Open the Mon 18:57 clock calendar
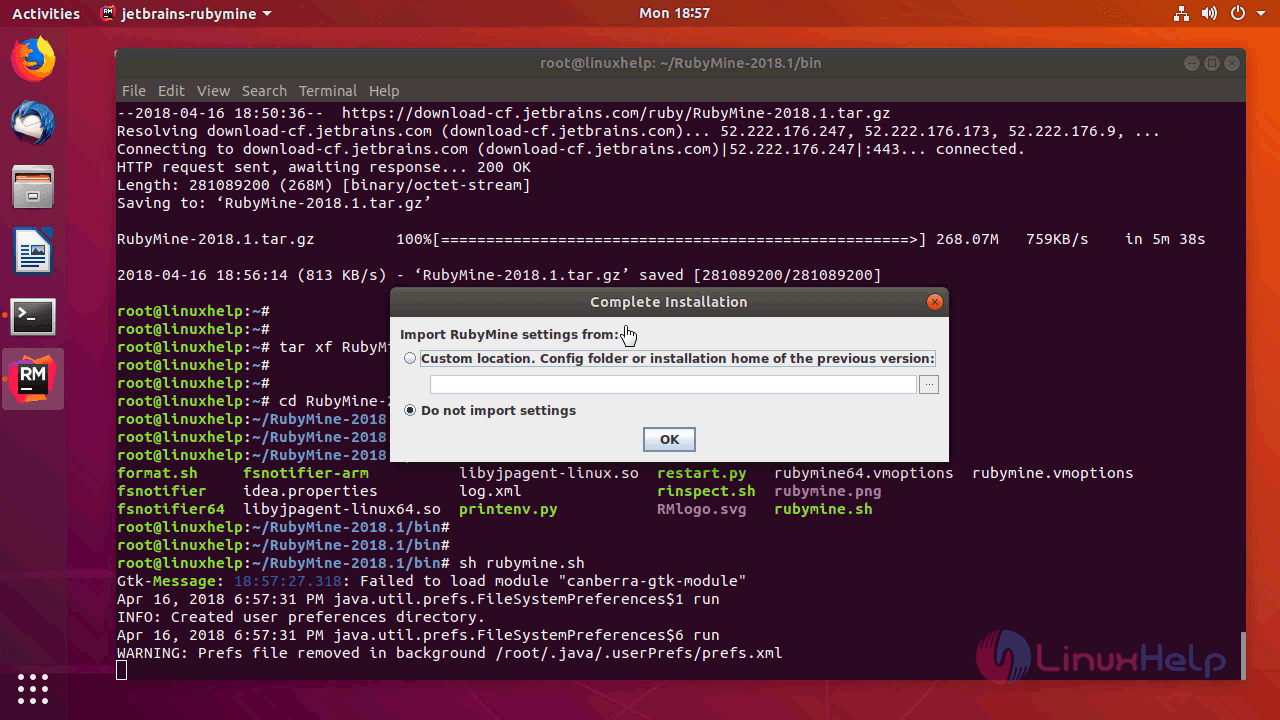This screenshot has width=1280, height=720. point(674,14)
